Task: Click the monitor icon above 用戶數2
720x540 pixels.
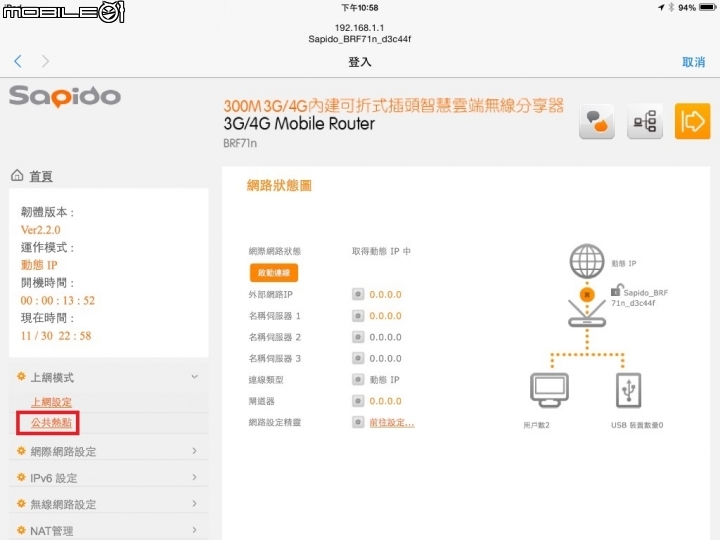Action: (549, 390)
